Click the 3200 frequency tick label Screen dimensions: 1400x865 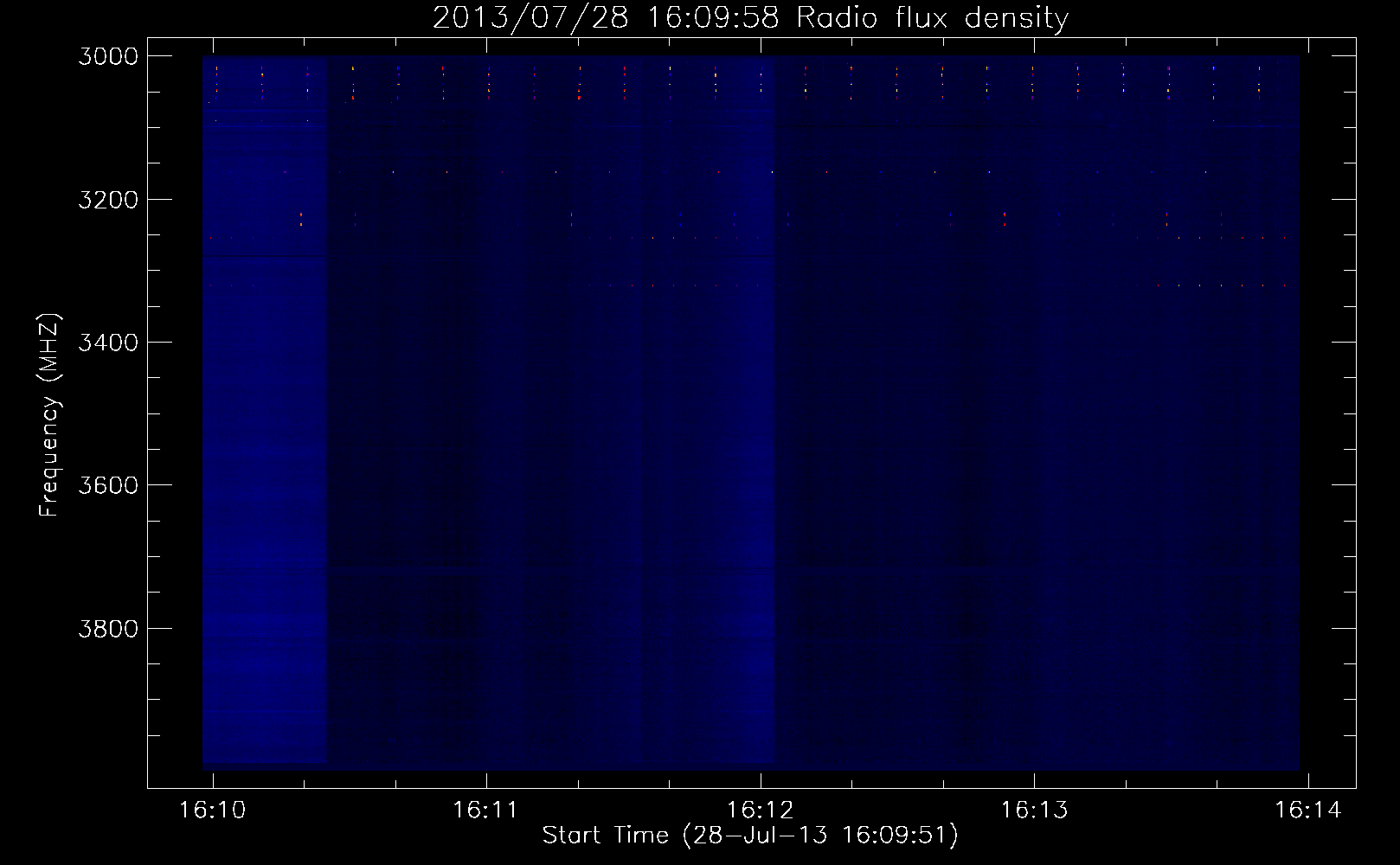click(x=108, y=200)
